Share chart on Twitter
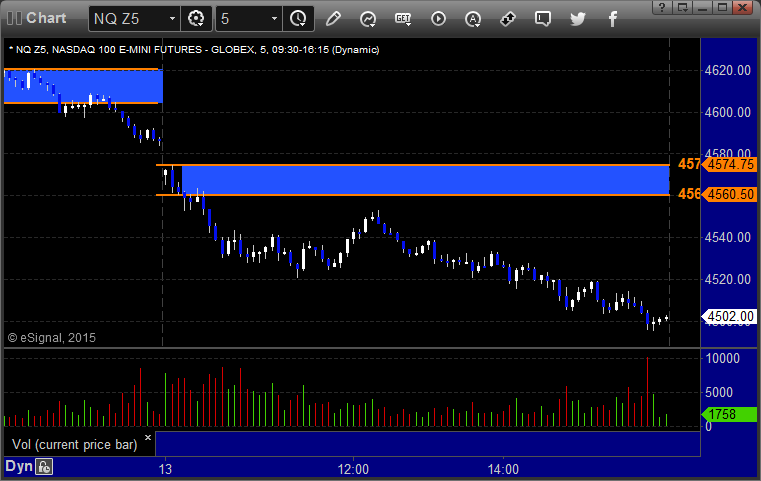761x481 pixels. (x=578, y=19)
